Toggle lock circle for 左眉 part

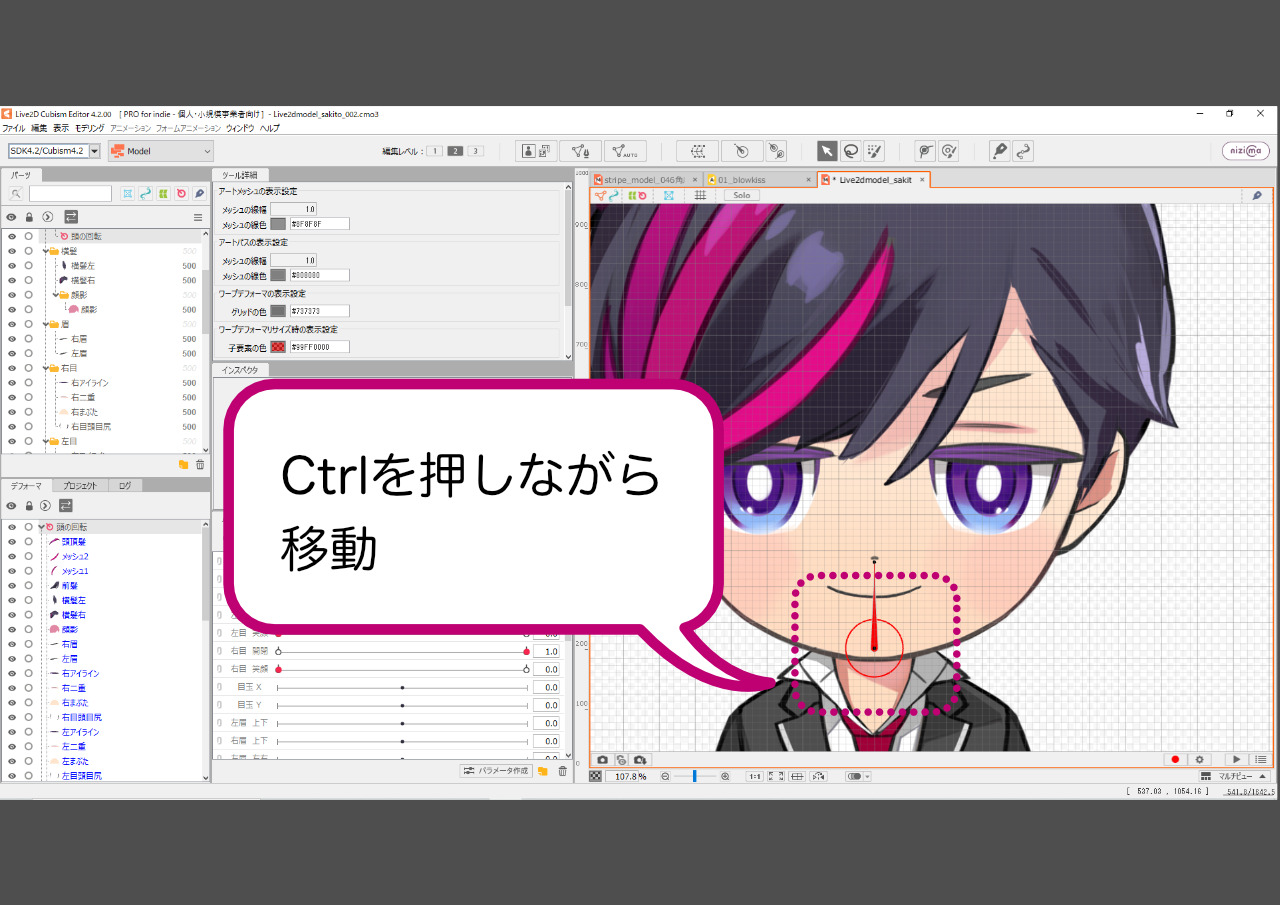pyautogui.click(x=29, y=354)
